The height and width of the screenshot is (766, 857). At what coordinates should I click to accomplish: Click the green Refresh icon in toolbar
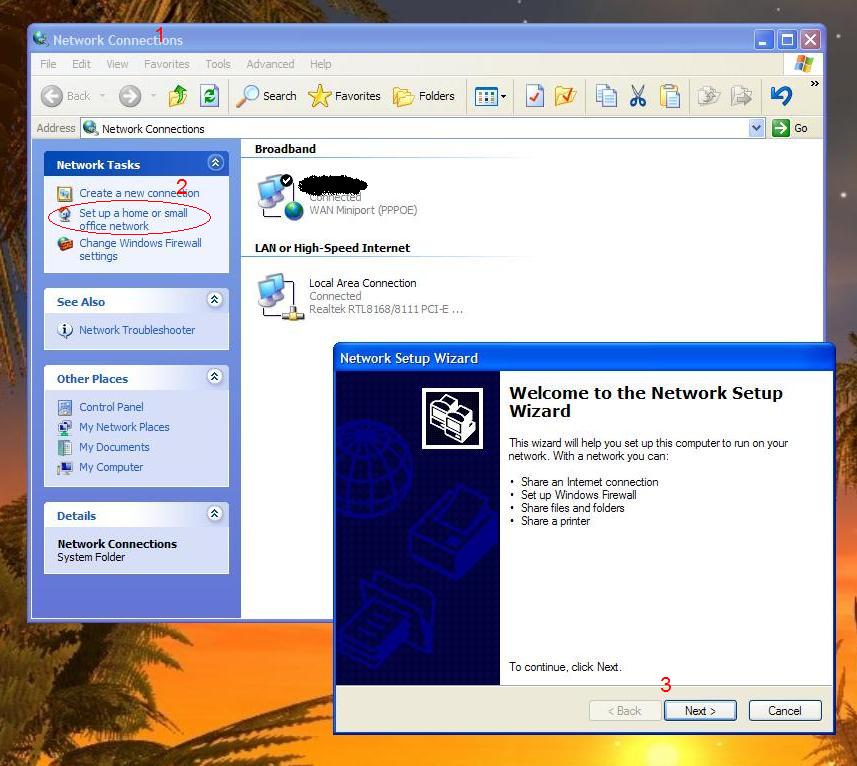click(x=209, y=96)
